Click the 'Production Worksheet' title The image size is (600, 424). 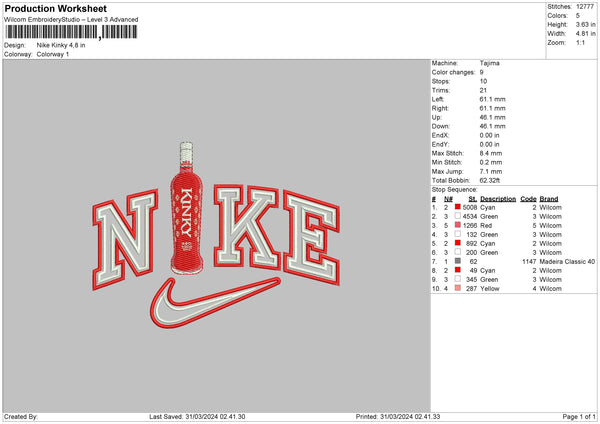[55, 8]
